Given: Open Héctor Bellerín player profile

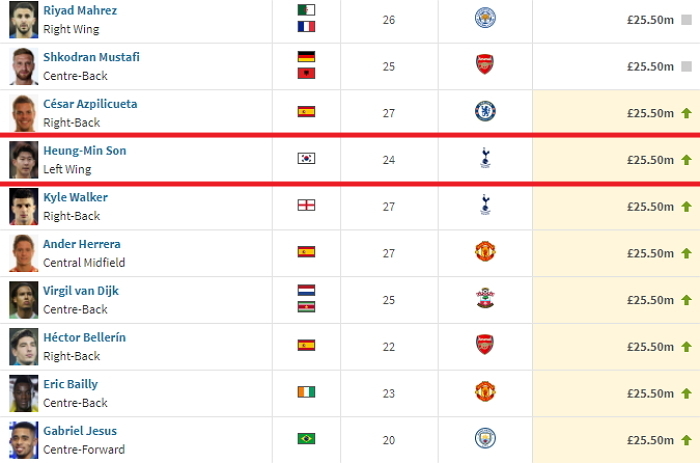Looking at the screenshot, I should (84, 338).
